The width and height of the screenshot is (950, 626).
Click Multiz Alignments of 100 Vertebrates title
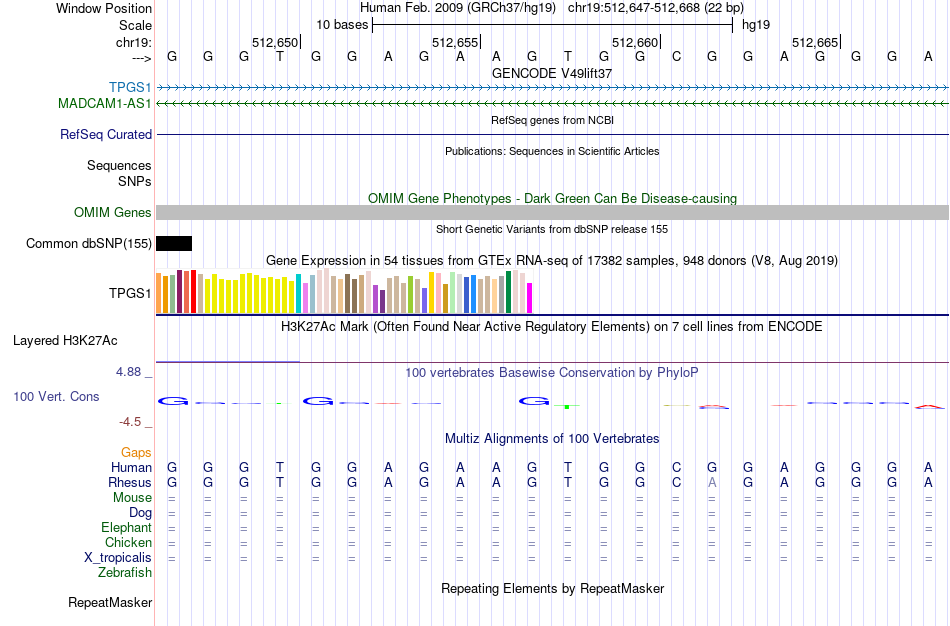(x=552, y=438)
